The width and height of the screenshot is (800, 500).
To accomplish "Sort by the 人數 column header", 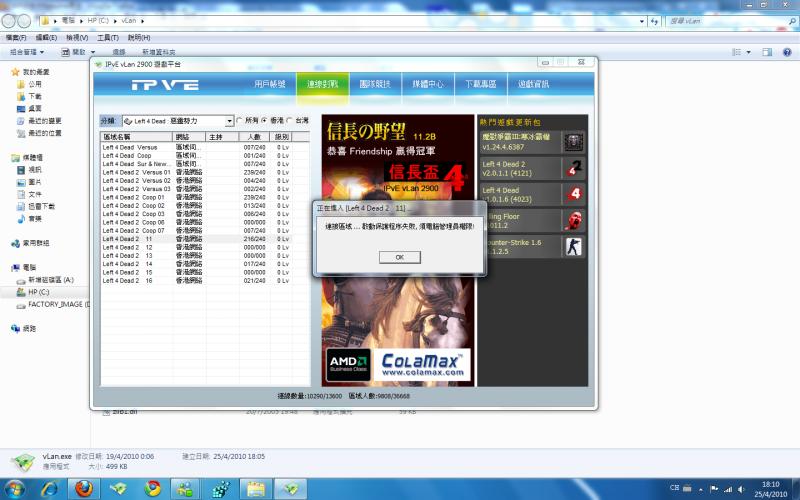I will tap(255, 137).
